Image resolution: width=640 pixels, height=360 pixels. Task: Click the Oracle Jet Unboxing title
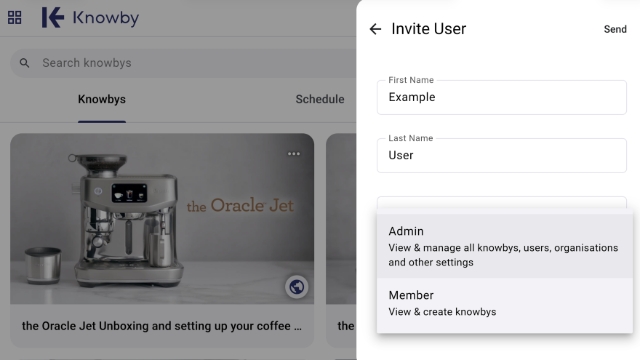162,326
